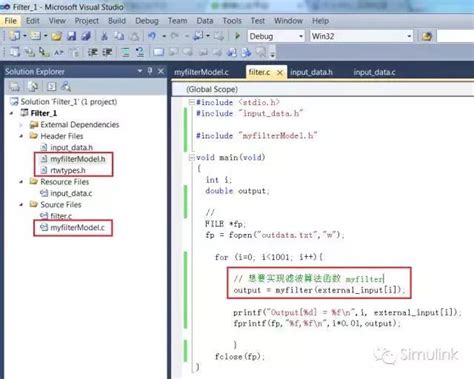Open the Solution Explorer window position dropdown
Viewport: 474px width, 379px height.
click(x=140, y=71)
